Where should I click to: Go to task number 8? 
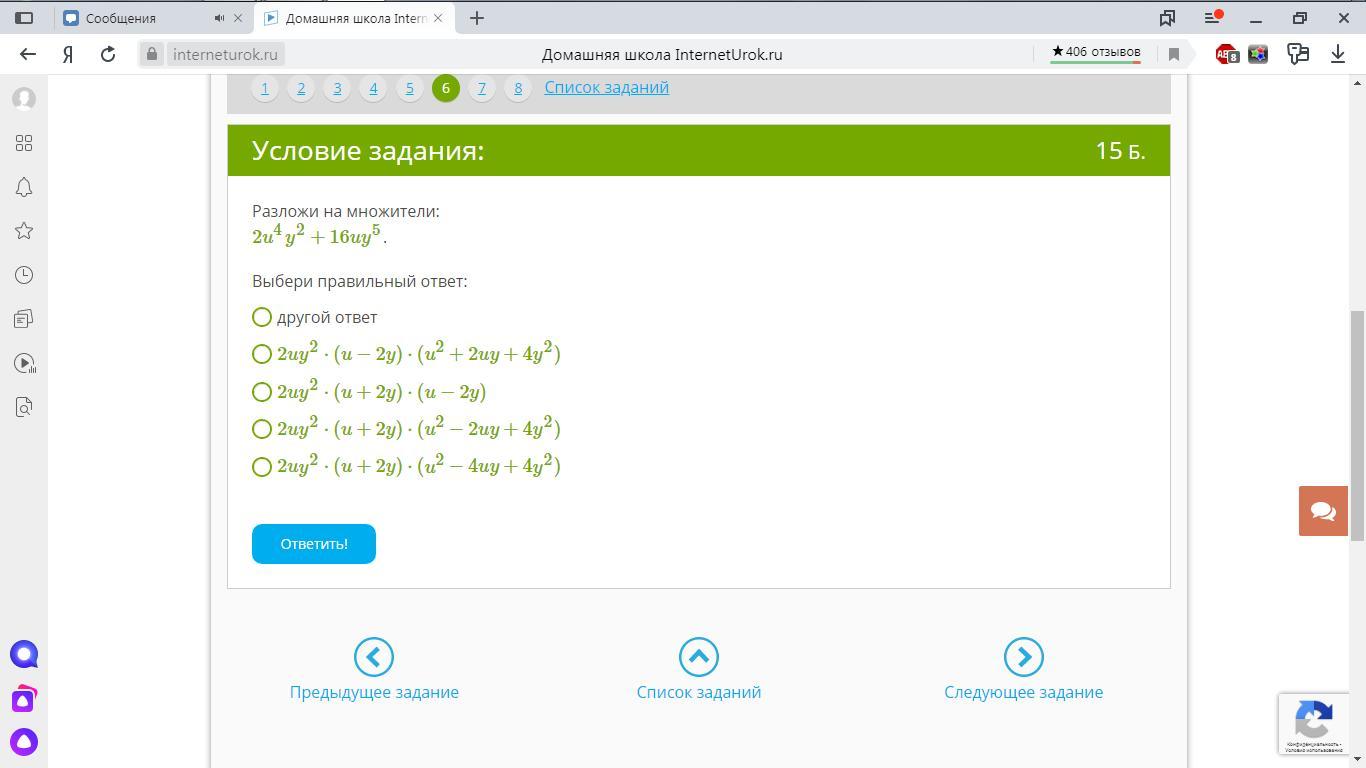(x=518, y=88)
